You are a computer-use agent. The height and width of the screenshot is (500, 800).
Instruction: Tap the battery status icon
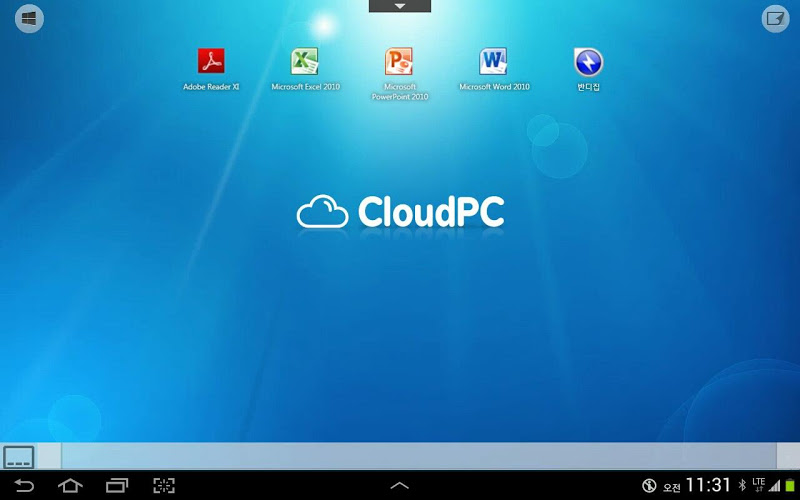790,485
